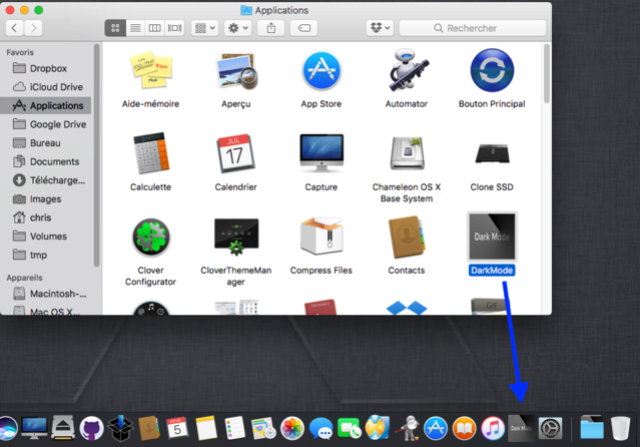Open Calendar from the Dock

[x=177, y=429]
